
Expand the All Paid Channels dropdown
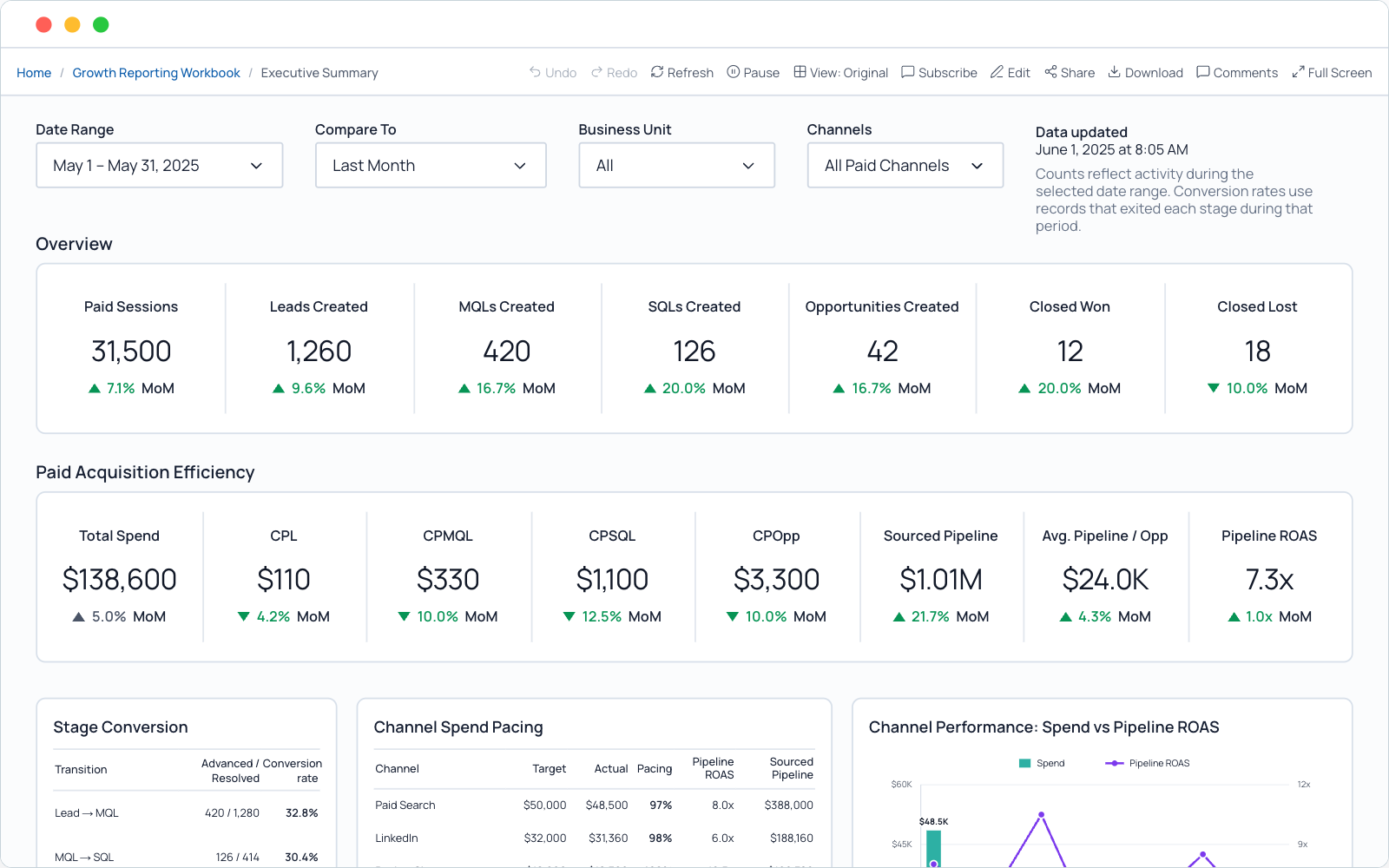coord(905,165)
